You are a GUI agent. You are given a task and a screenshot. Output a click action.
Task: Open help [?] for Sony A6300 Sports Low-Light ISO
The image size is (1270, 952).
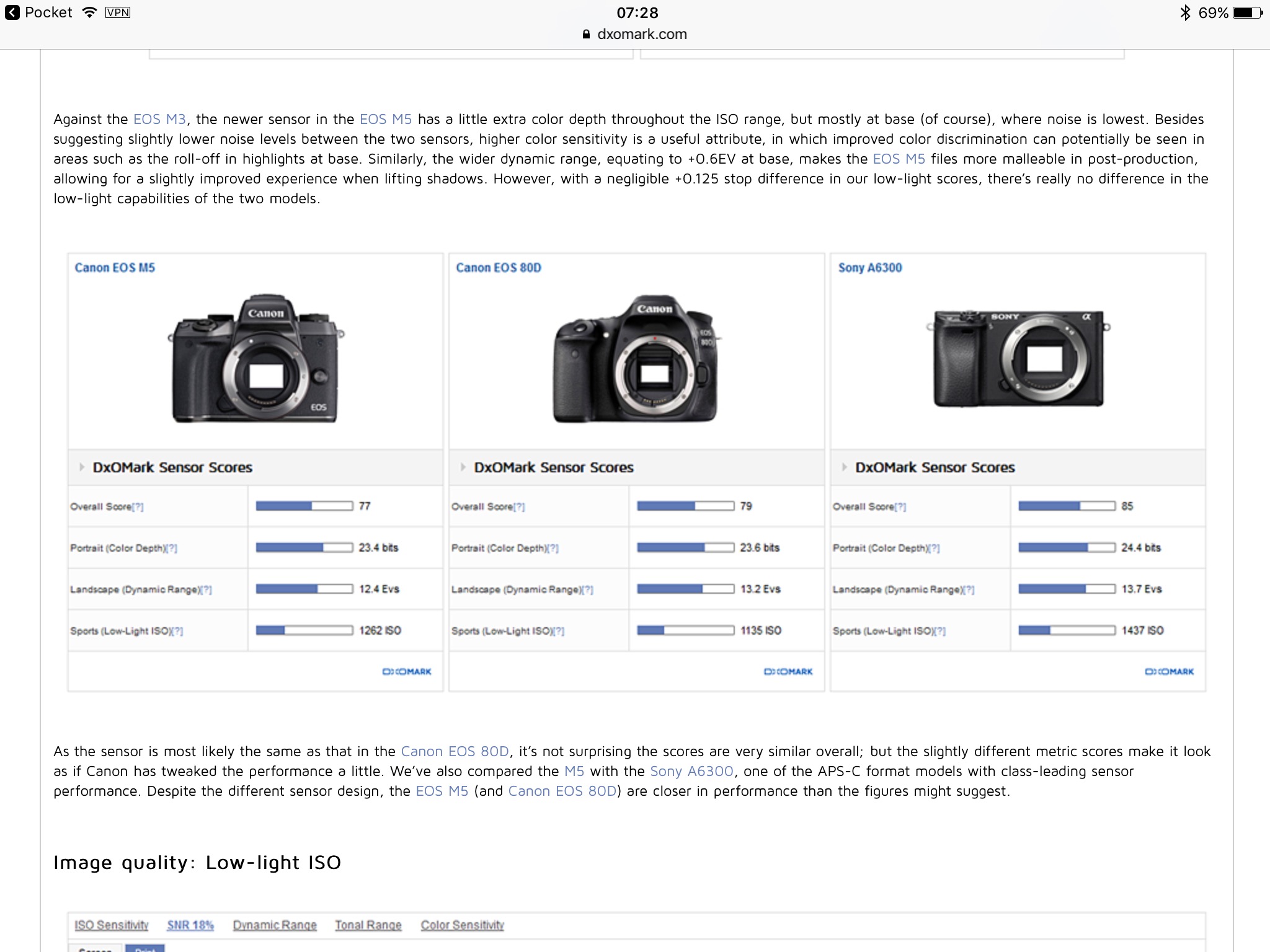pyautogui.click(x=940, y=632)
